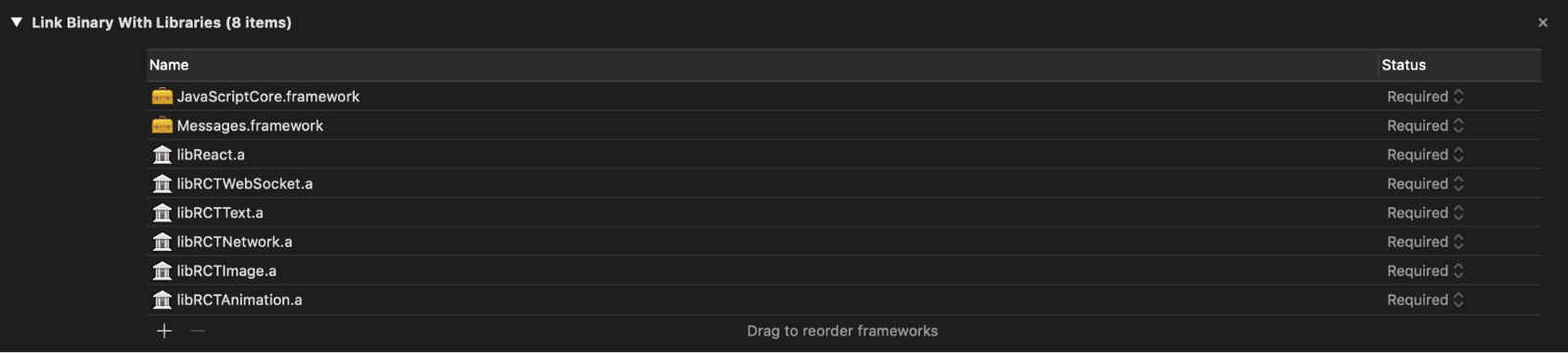Add a library with the plus button

click(x=165, y=331)
